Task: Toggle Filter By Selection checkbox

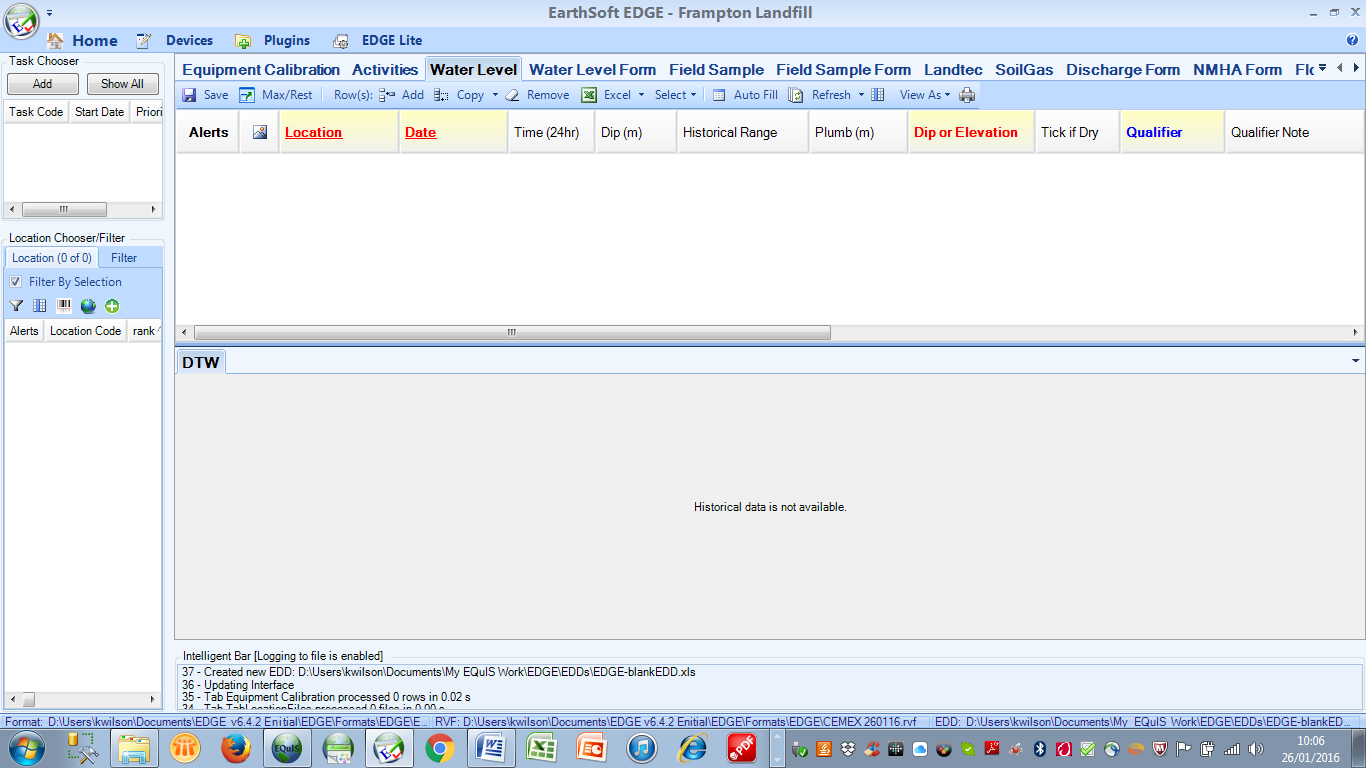Action: pos(15,282)
